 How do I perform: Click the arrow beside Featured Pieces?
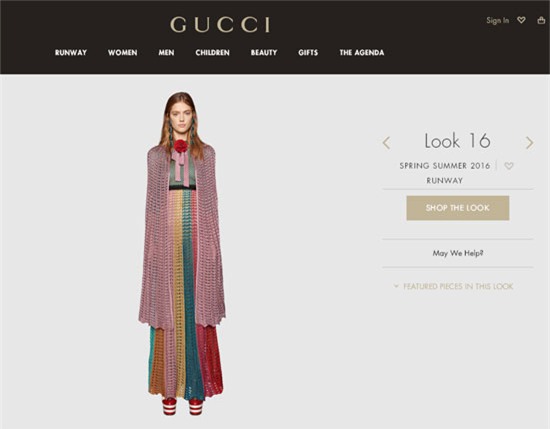tap(396, 286)
